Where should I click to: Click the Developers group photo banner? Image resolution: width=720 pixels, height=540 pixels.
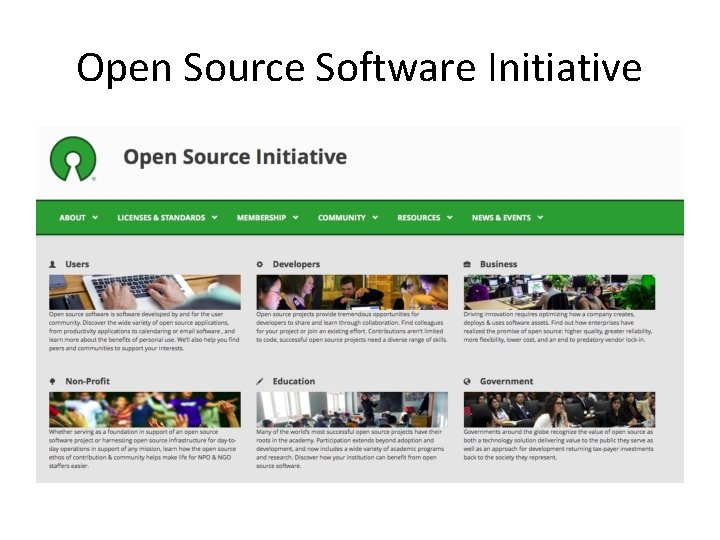352,292
